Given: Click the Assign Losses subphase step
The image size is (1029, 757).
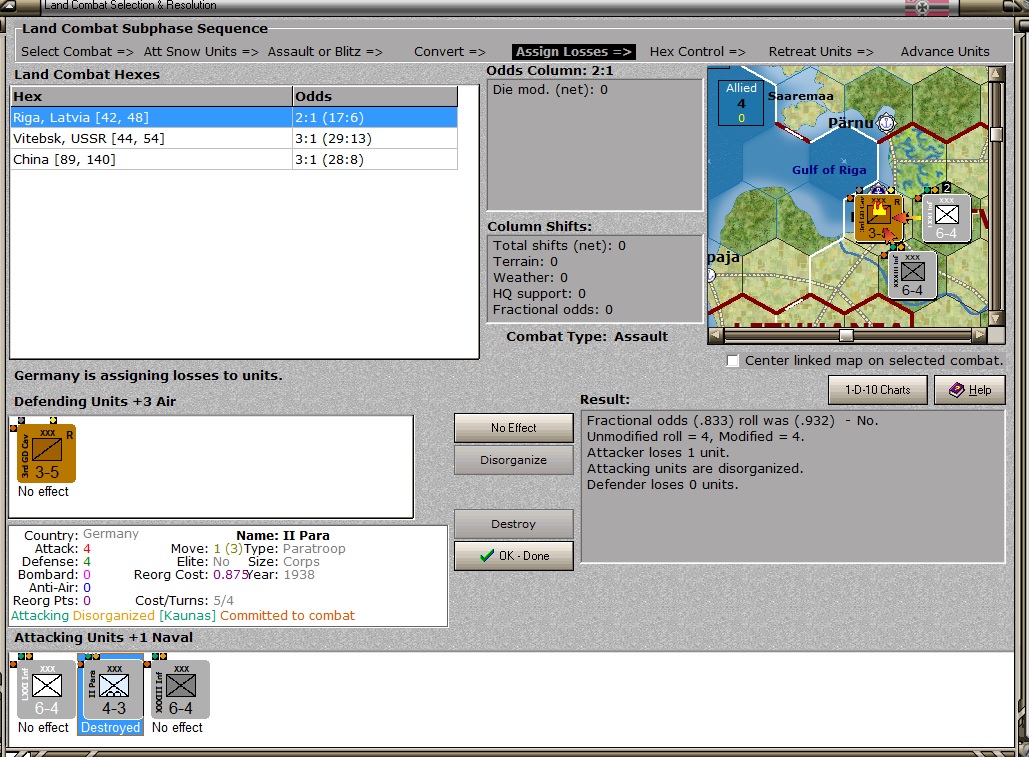Looking at the screenshot, I should 574,51.
